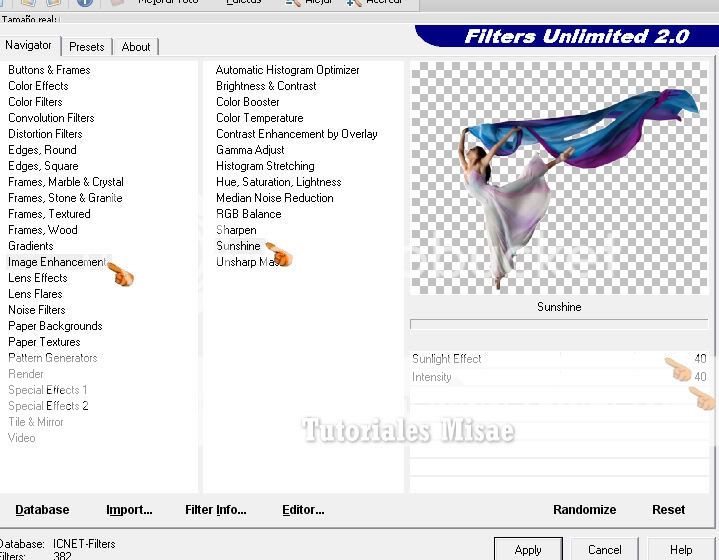Choose Hue, Saturation, Lightness filter
The image size is (719, 560).
coord(278,182)
